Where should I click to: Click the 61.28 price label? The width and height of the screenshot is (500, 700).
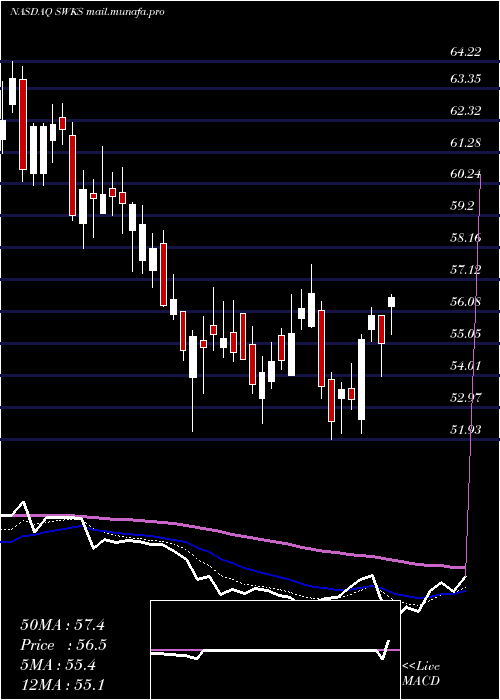pos(466,142)
